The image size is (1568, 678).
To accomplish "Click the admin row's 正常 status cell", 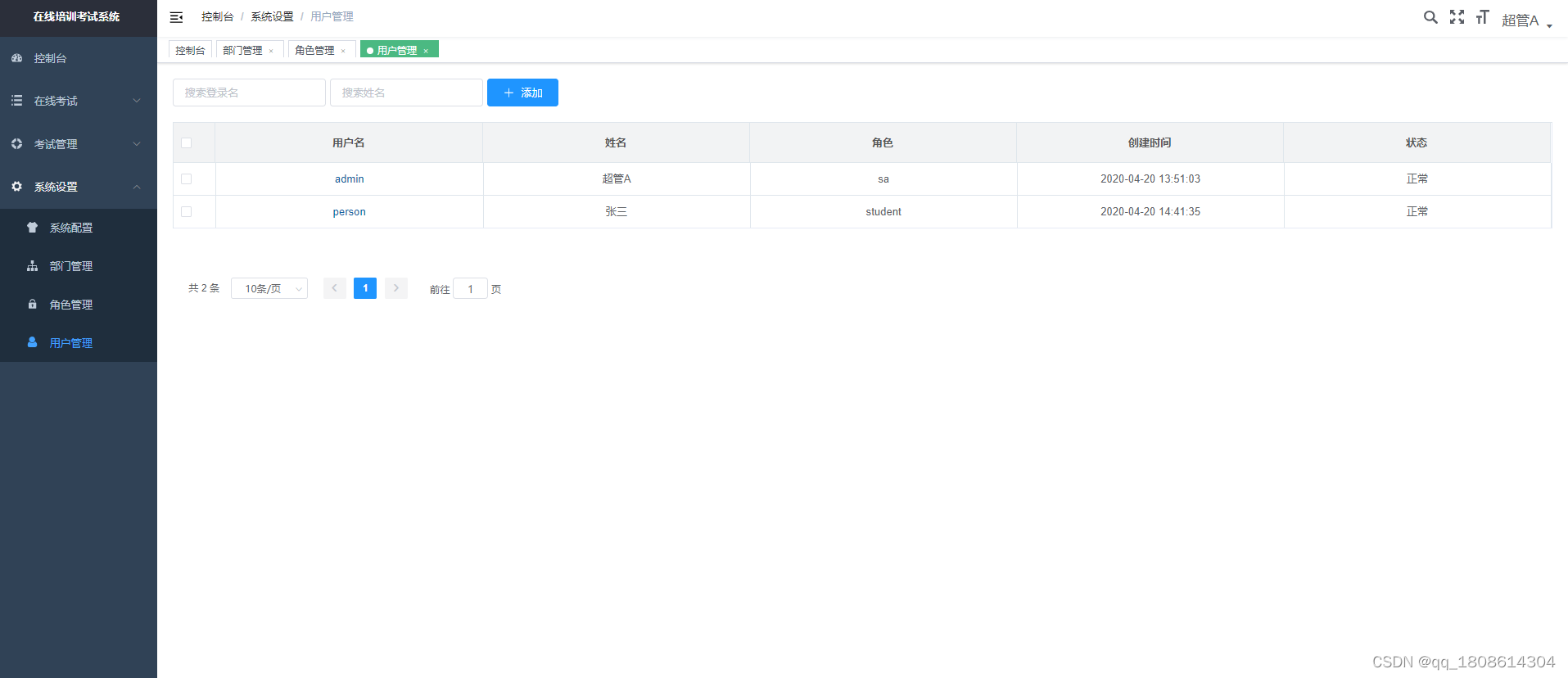I will point(1417,179).
